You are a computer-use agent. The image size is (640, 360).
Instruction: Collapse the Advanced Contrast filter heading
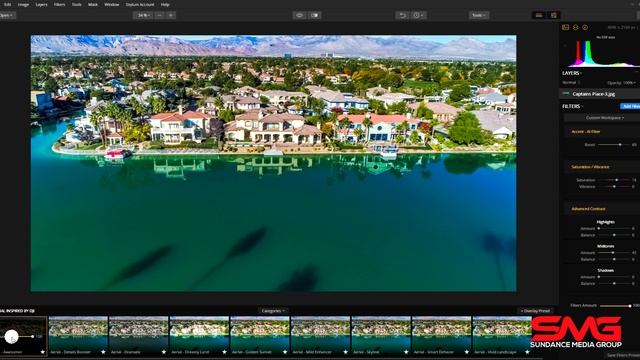[588, 209]
